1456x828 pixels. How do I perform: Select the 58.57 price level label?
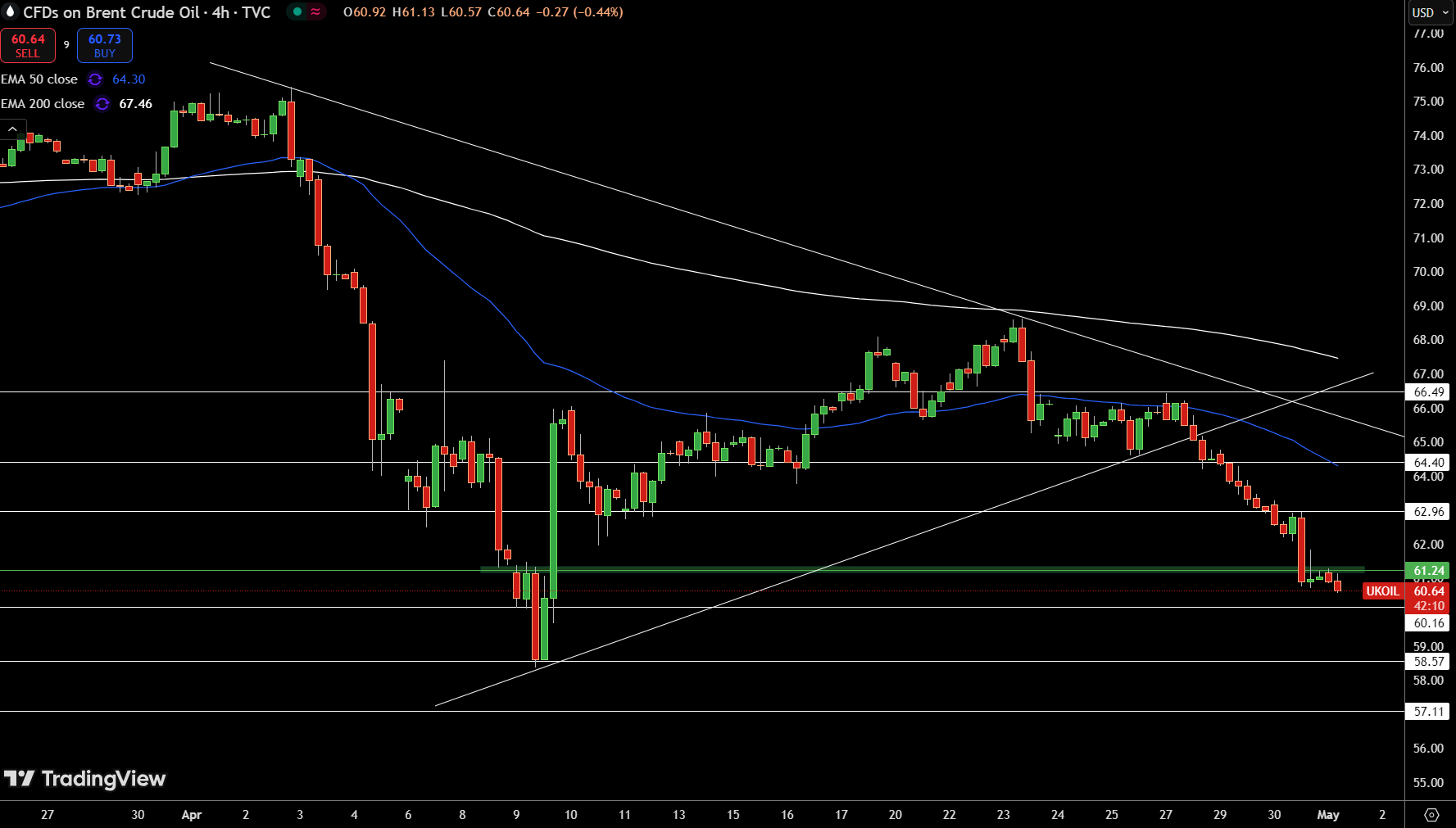(1429, 662)
